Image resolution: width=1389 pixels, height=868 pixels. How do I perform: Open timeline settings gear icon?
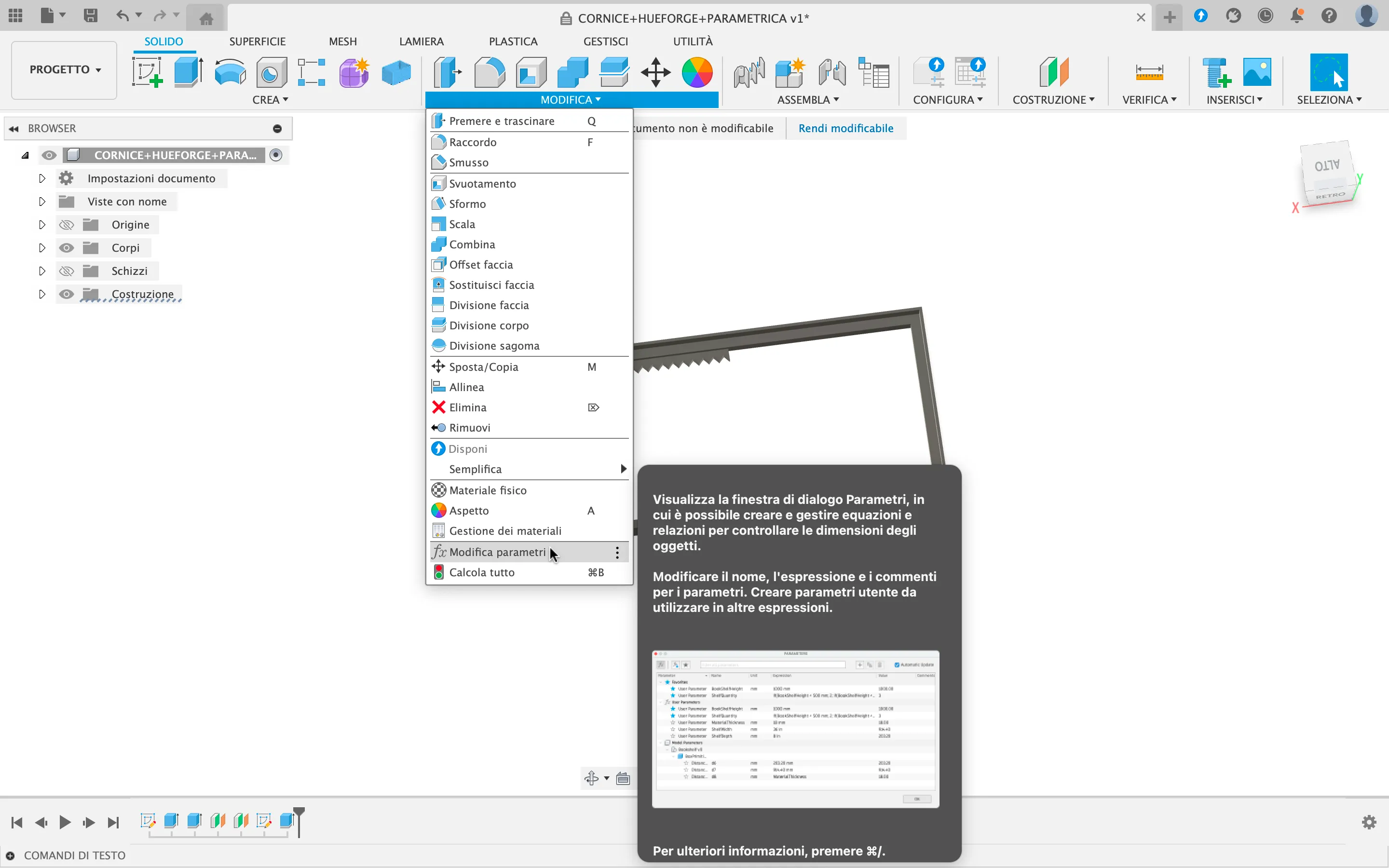pyautogui.click(x=1370, y=823)
